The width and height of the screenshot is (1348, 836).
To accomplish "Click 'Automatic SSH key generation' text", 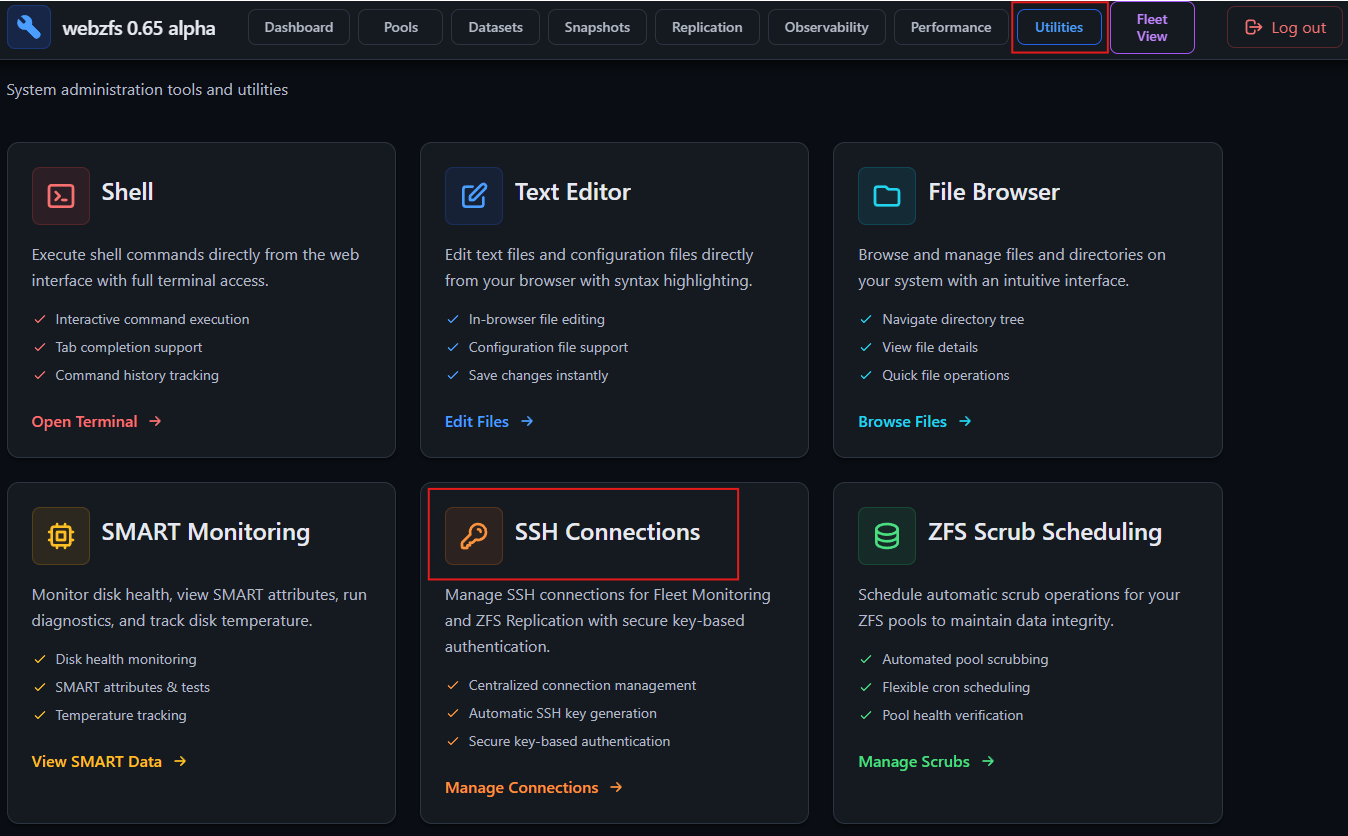I will (563, 713).
